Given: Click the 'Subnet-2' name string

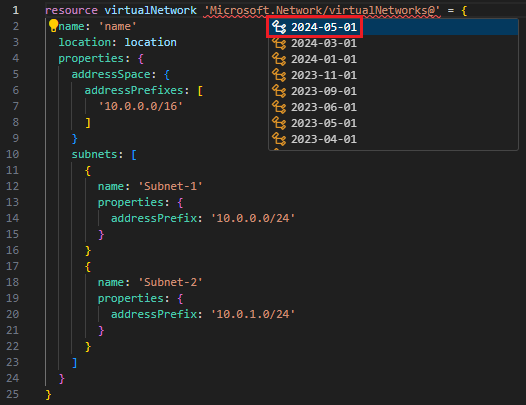Looking at the screenshot, I should click(170, 282).
